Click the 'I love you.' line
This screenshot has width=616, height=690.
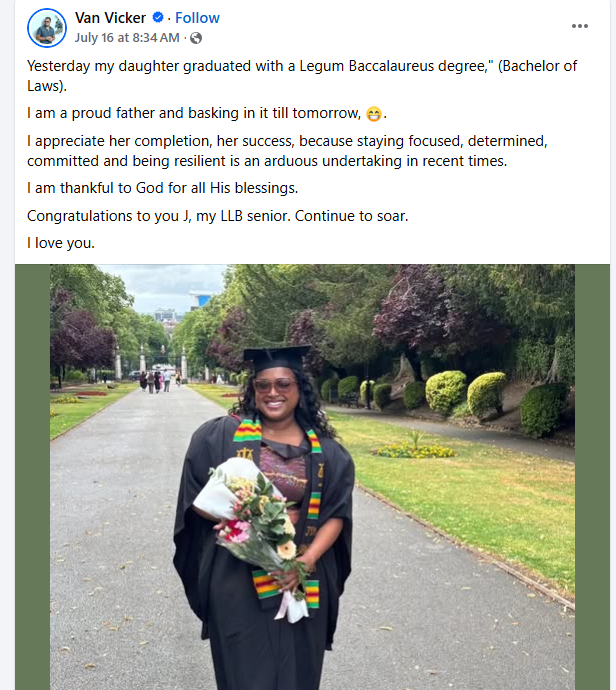(61, 243)
